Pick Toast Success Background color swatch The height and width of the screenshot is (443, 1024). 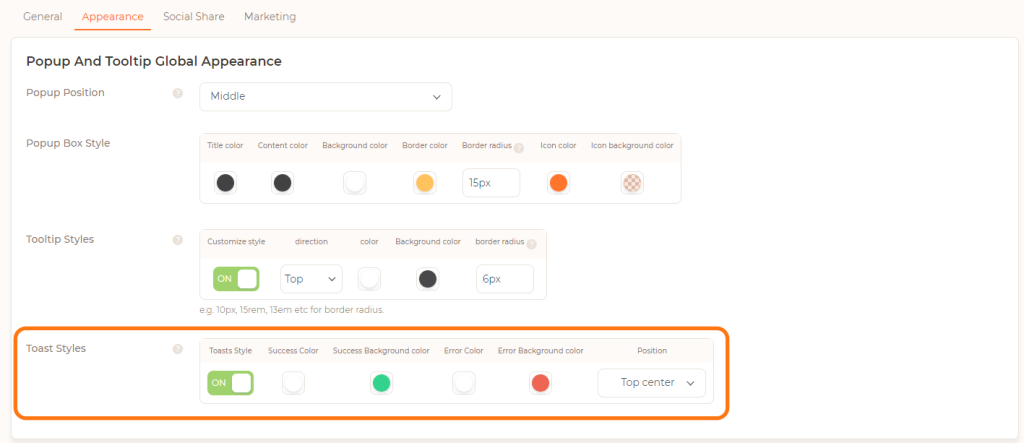[x=381, y=383]
